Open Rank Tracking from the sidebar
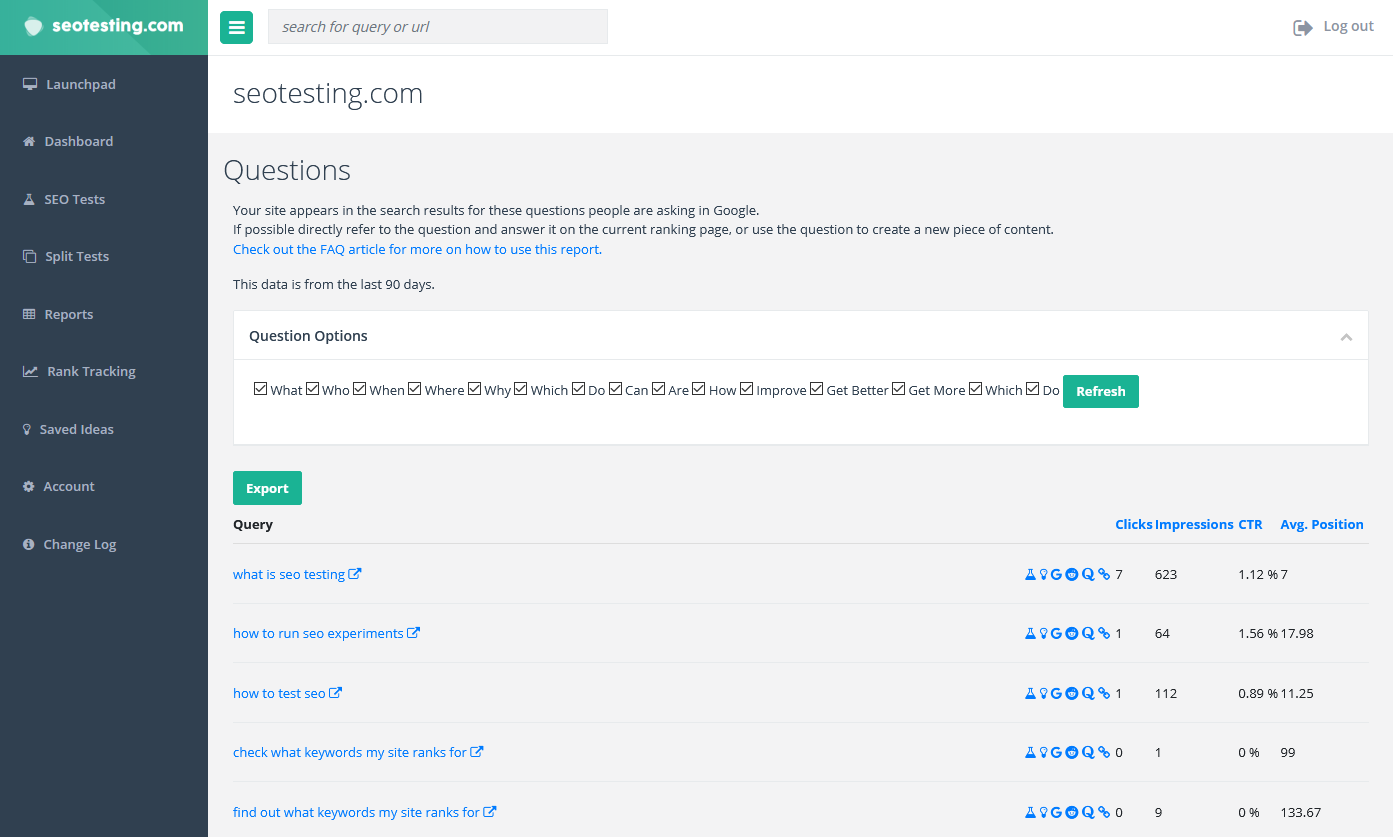The image size is (1393, 837). (90, 371)
